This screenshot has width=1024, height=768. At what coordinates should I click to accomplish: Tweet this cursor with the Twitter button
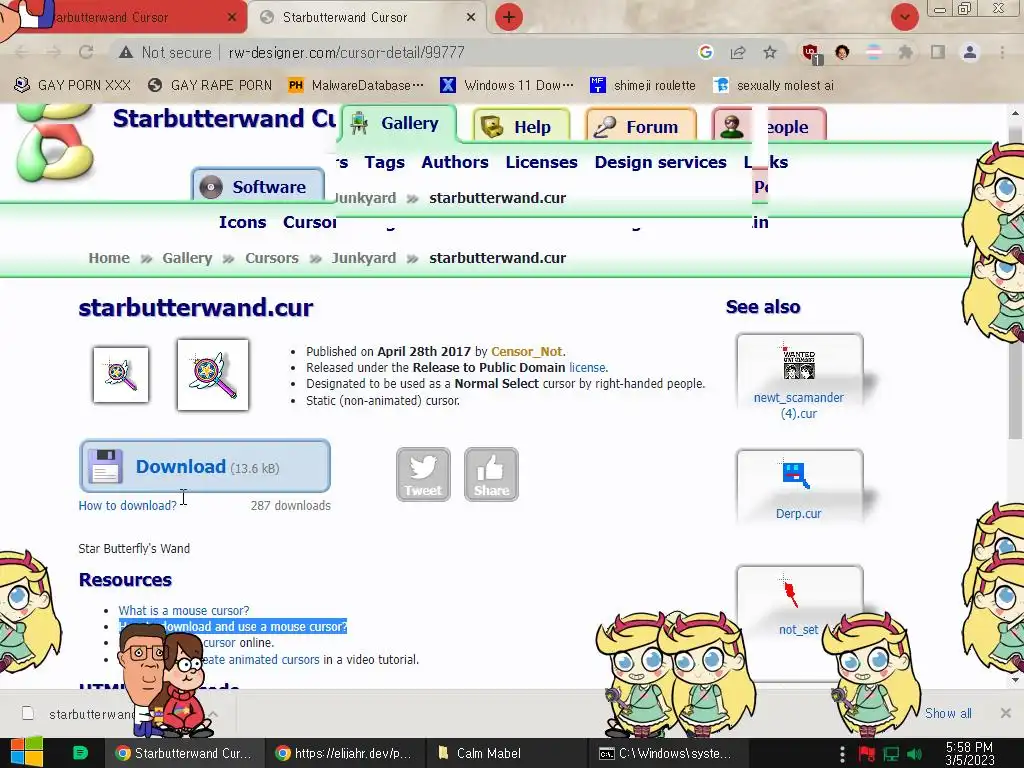423,474
